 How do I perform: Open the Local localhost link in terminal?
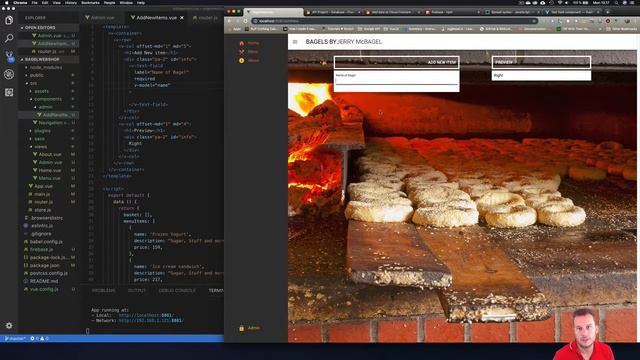pyautogui.click(x=146, y=315)
